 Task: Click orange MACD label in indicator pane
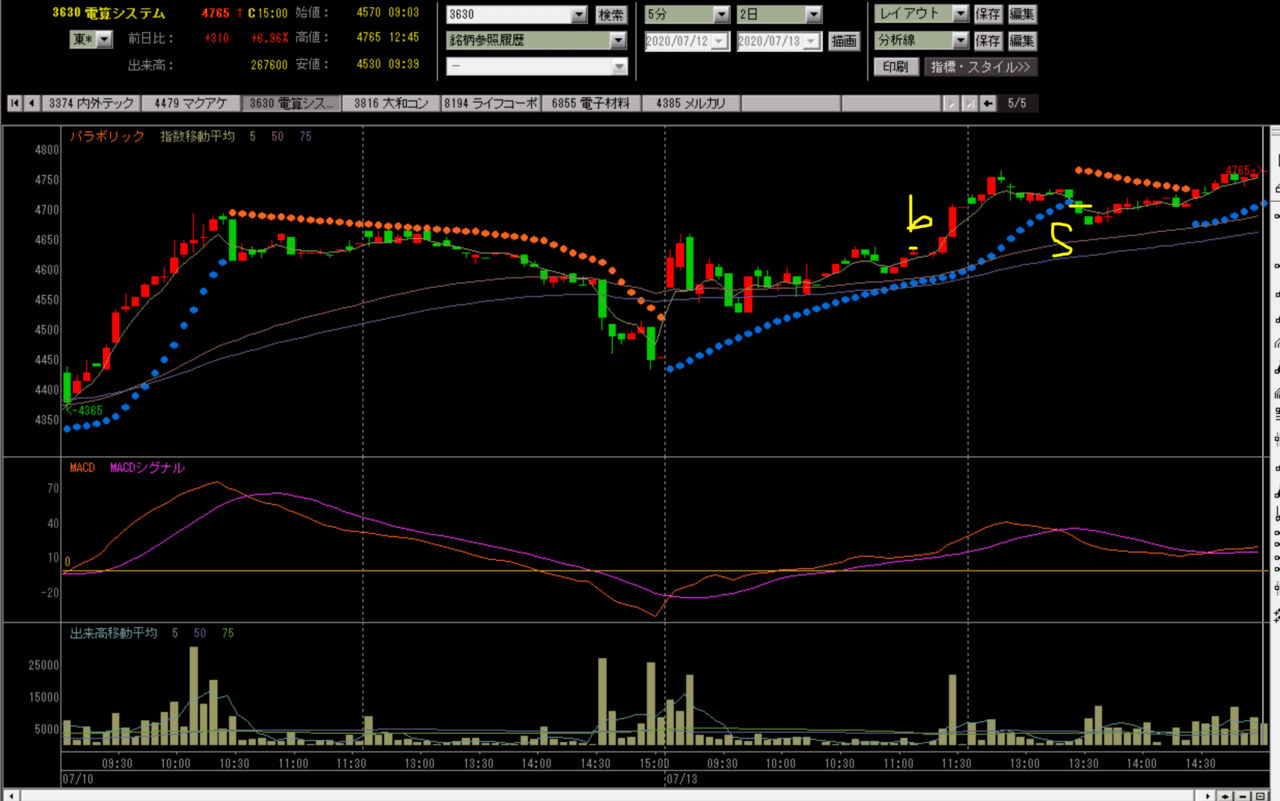[x=82, y=467]
